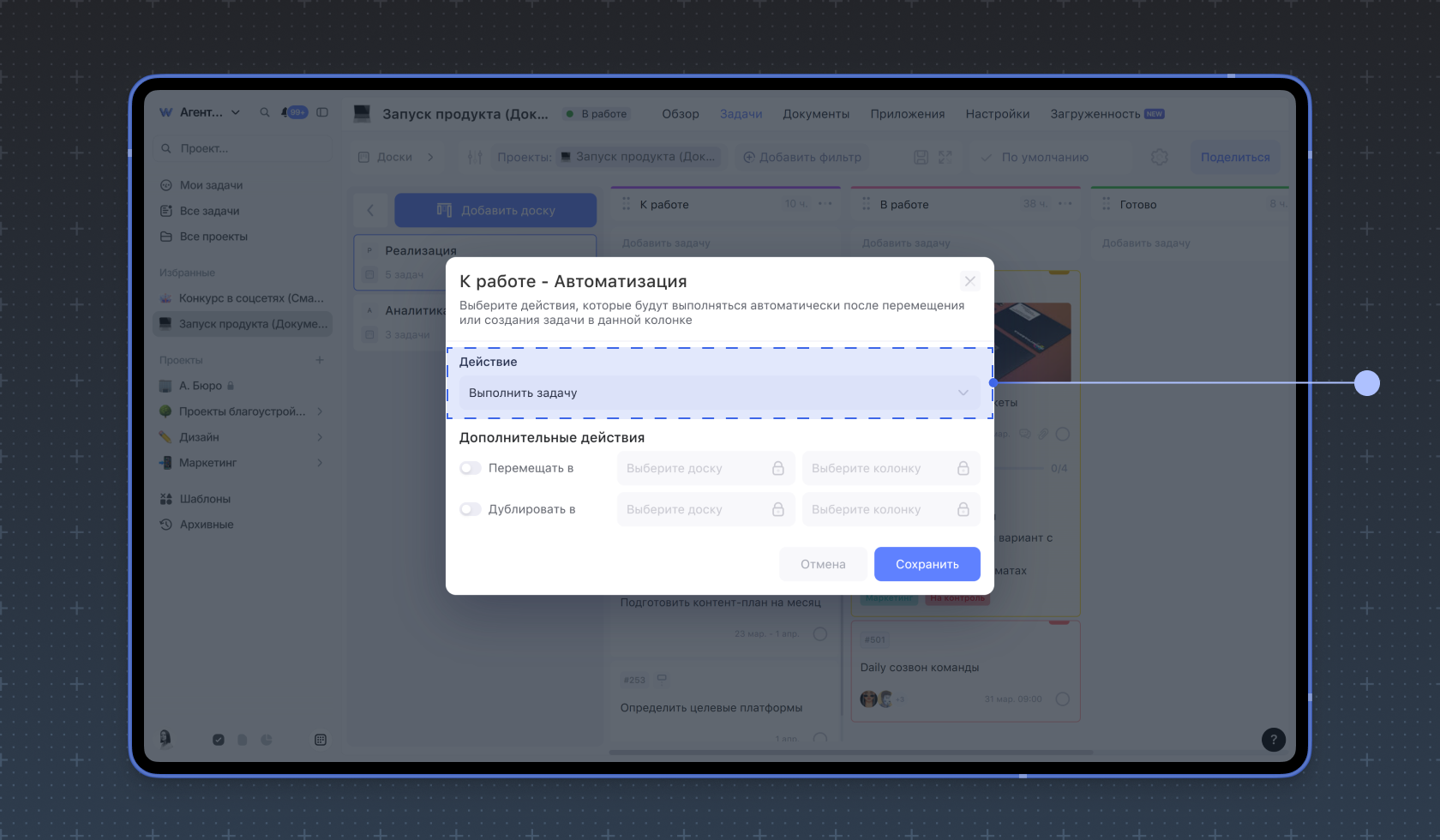Image resolution: width=1440 pixels, height=840 pixels.
Task: Click the Сохранить button
Action: coord(927,564)
